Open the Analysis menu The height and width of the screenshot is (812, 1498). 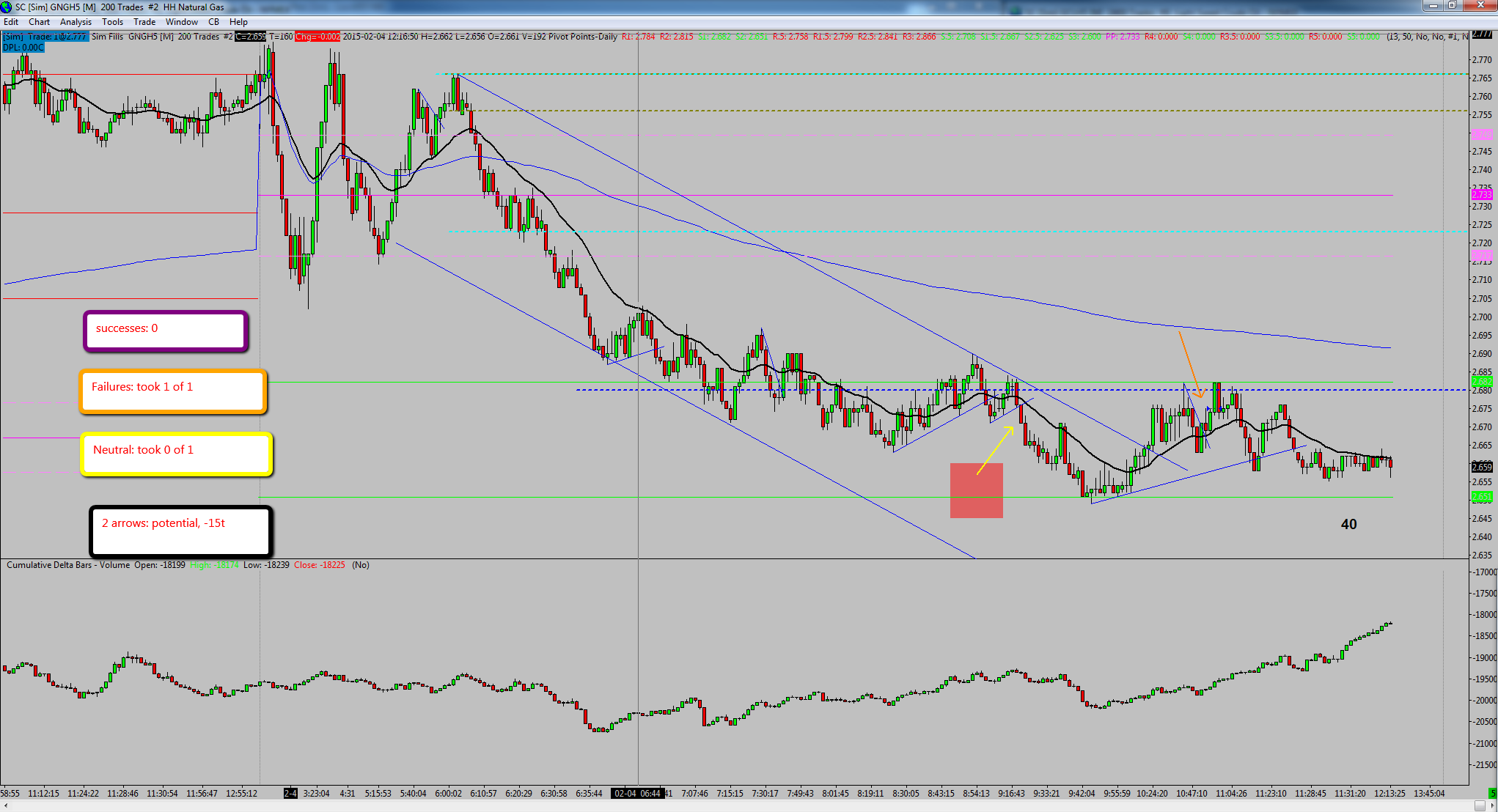click(76, 22)
